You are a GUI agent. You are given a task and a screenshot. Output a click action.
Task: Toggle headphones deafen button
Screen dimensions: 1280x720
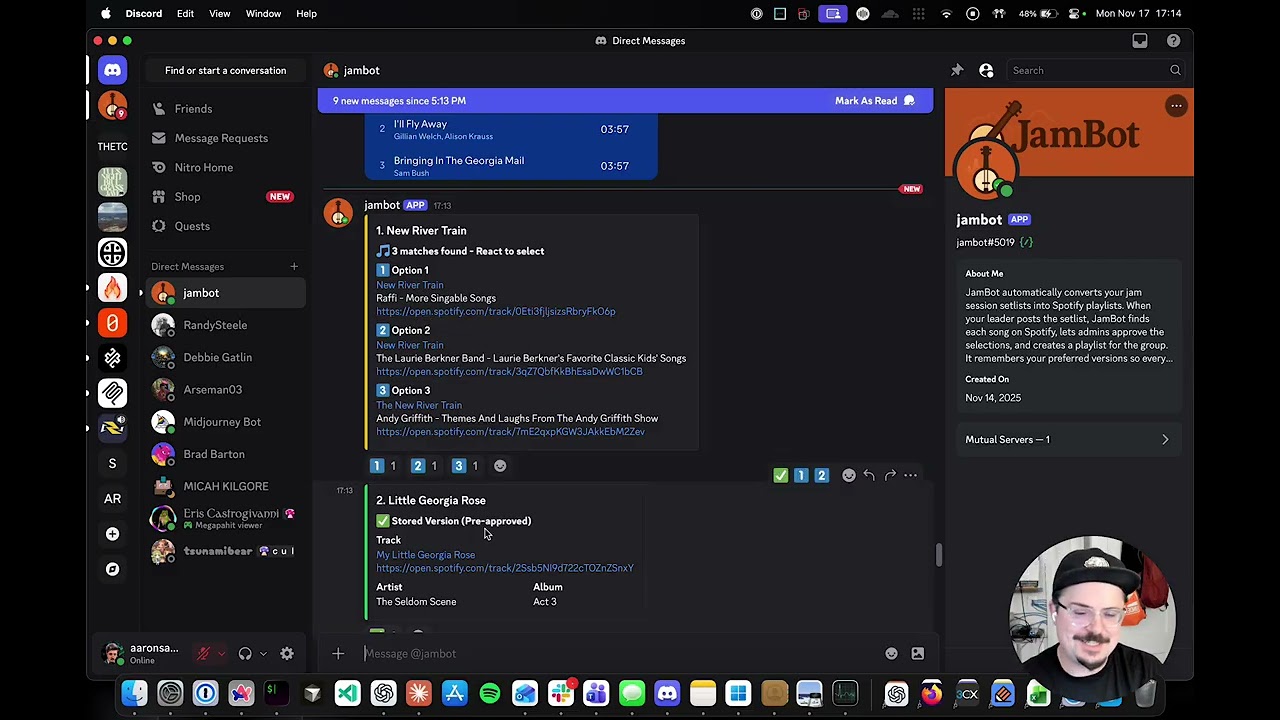click(245, 654)
